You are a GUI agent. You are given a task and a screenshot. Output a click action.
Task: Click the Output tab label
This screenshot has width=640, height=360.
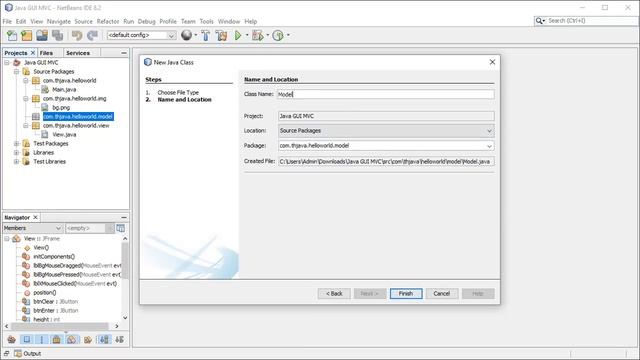click(32, 353)
